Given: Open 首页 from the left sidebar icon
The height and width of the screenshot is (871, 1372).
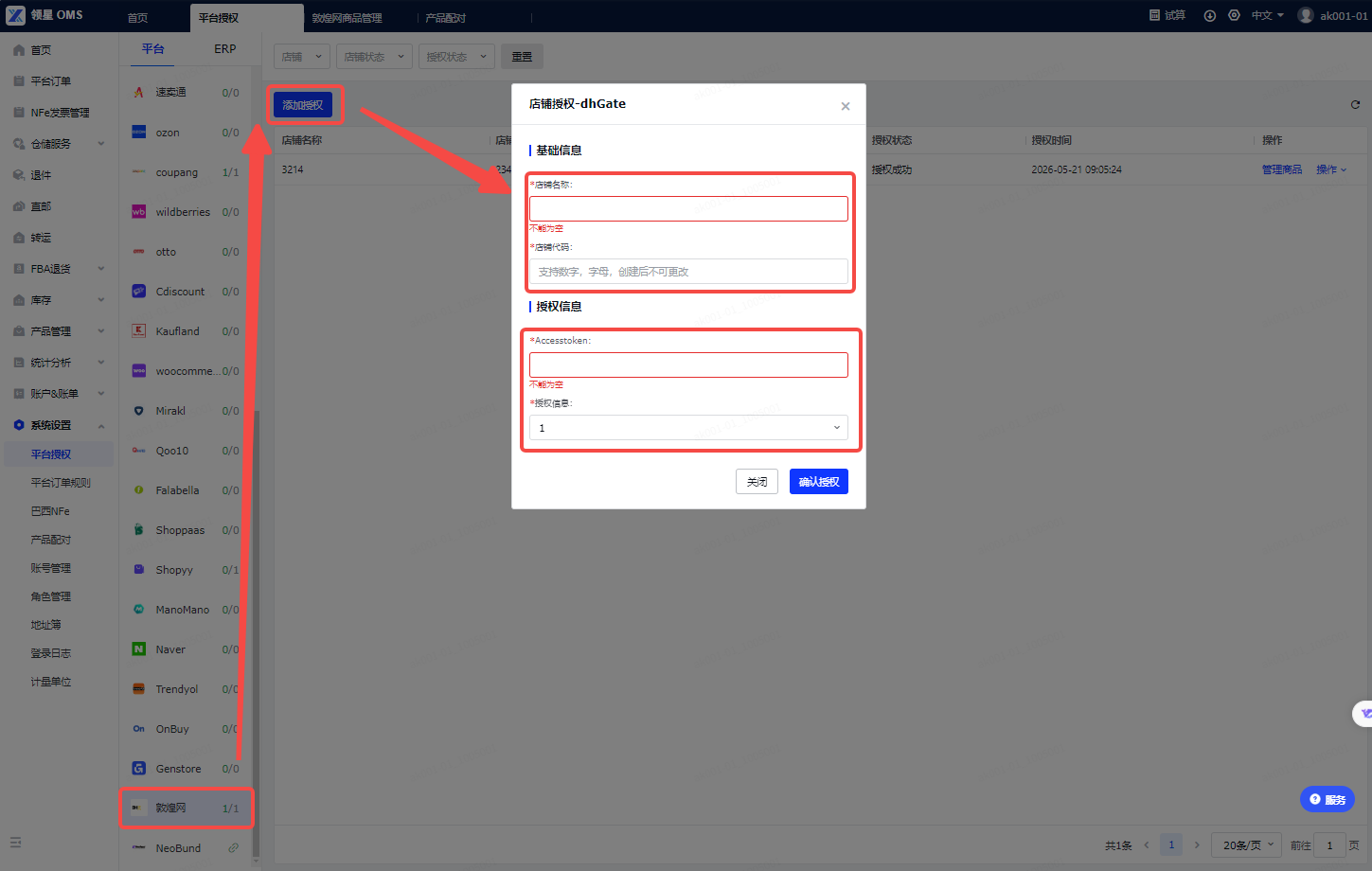Looking at the screenshot, I should coord(19,50).
